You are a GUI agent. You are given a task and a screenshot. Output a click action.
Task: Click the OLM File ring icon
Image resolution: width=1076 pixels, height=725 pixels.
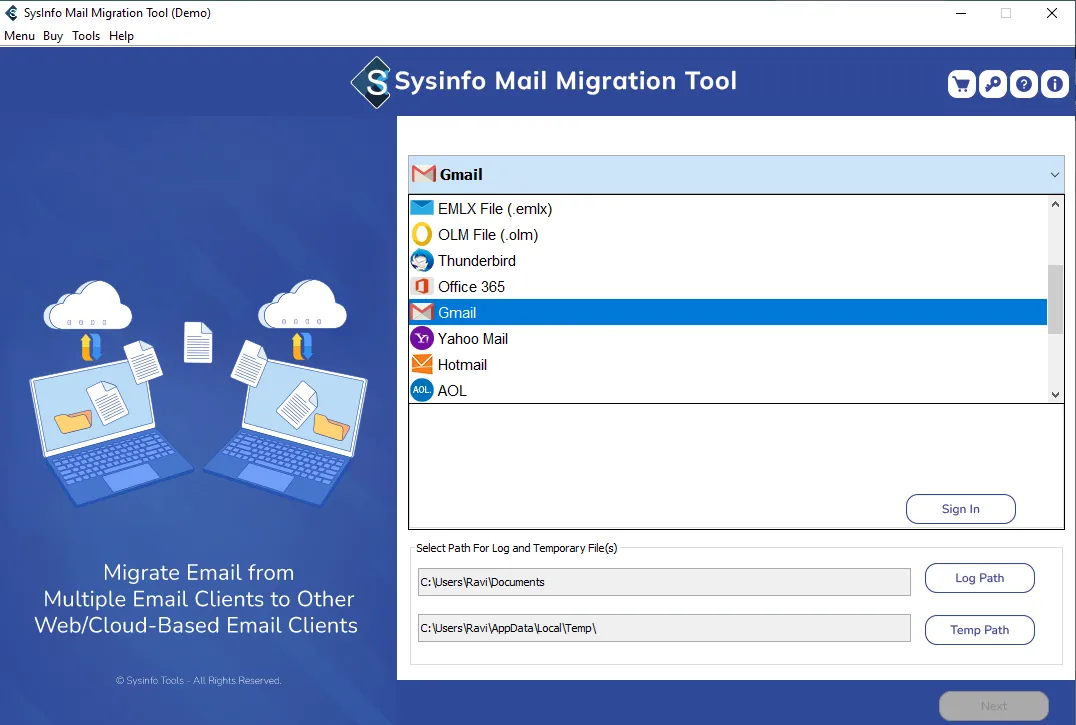(x=422, y=235)
